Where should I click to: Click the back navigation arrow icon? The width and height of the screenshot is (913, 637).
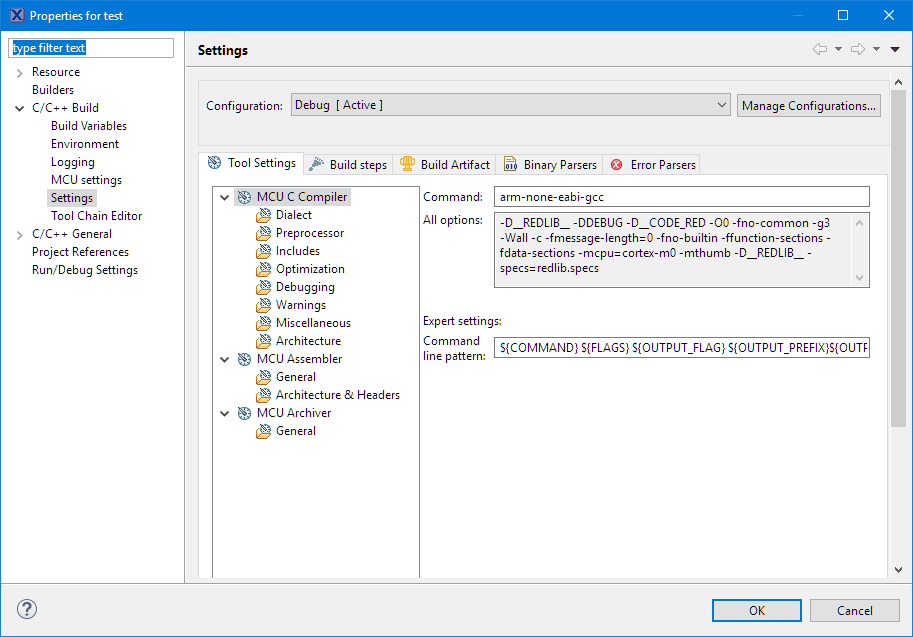coord(820,49)
